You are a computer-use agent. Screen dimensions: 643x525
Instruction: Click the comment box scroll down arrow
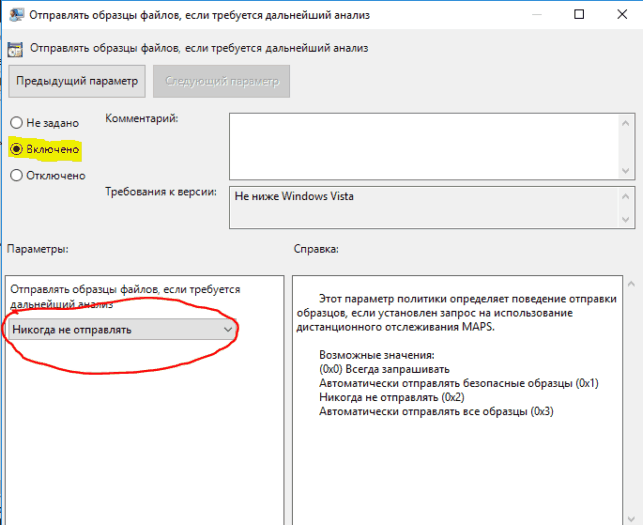626,171
